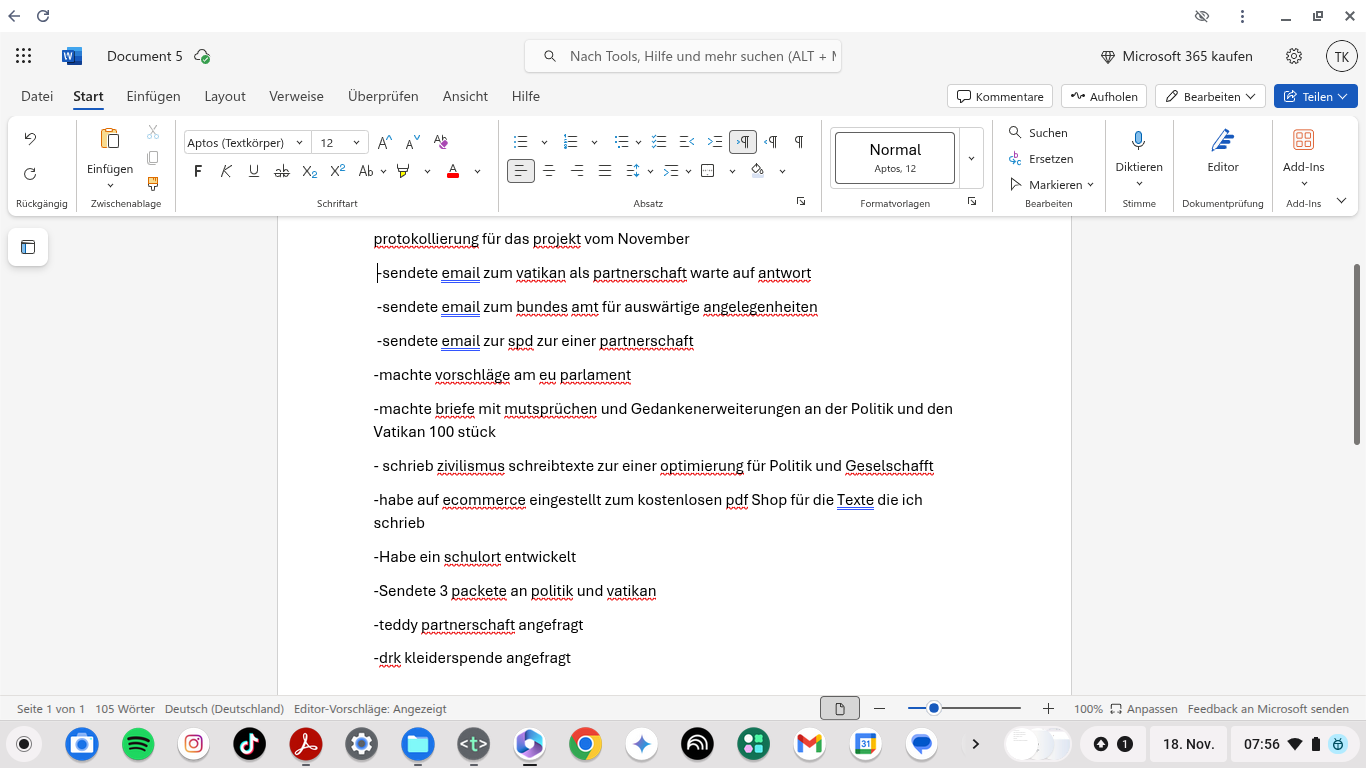Open the TK account profile circle

click(x=1342, y=56)
